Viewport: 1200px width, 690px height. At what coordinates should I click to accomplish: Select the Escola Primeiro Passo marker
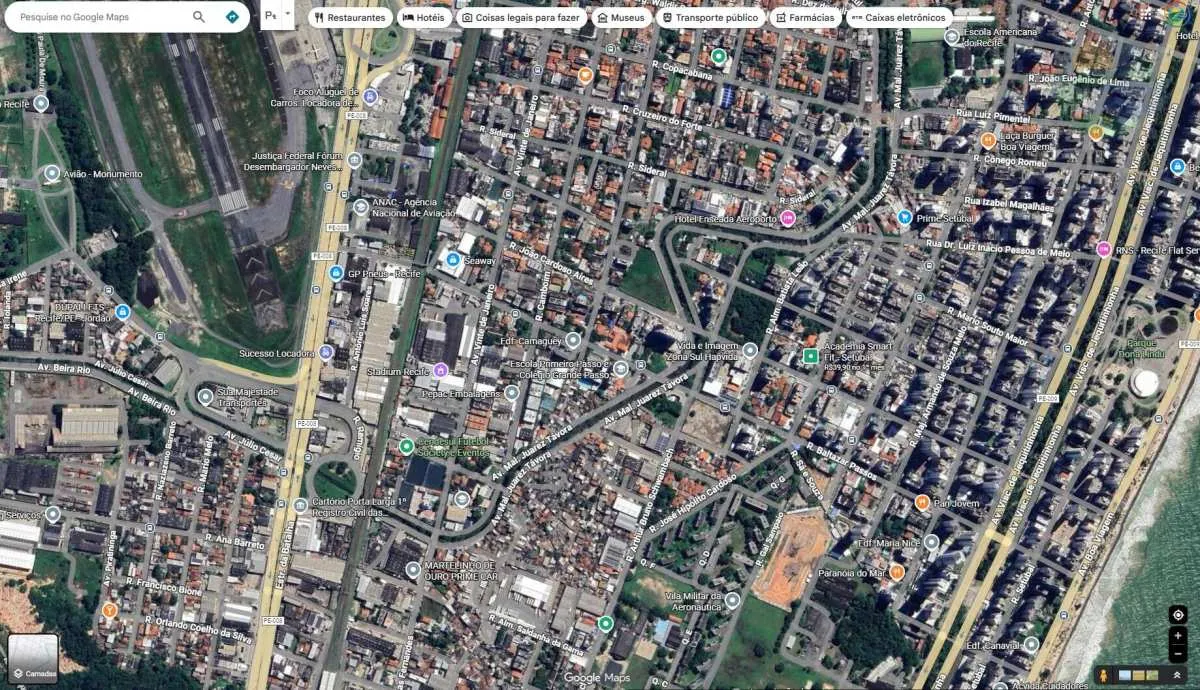click(620, 368)
